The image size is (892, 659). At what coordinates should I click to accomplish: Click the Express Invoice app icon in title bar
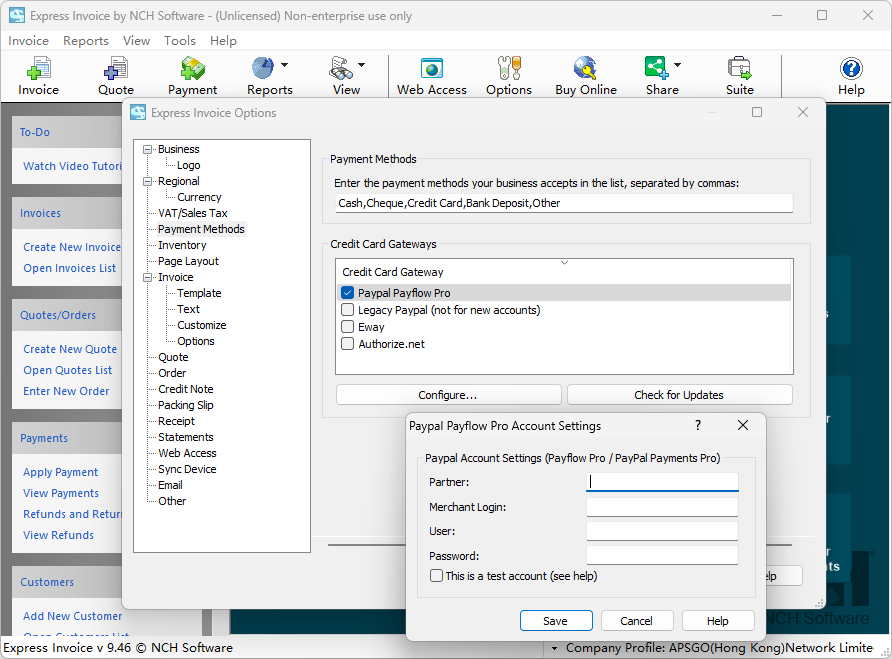[16, 15]
